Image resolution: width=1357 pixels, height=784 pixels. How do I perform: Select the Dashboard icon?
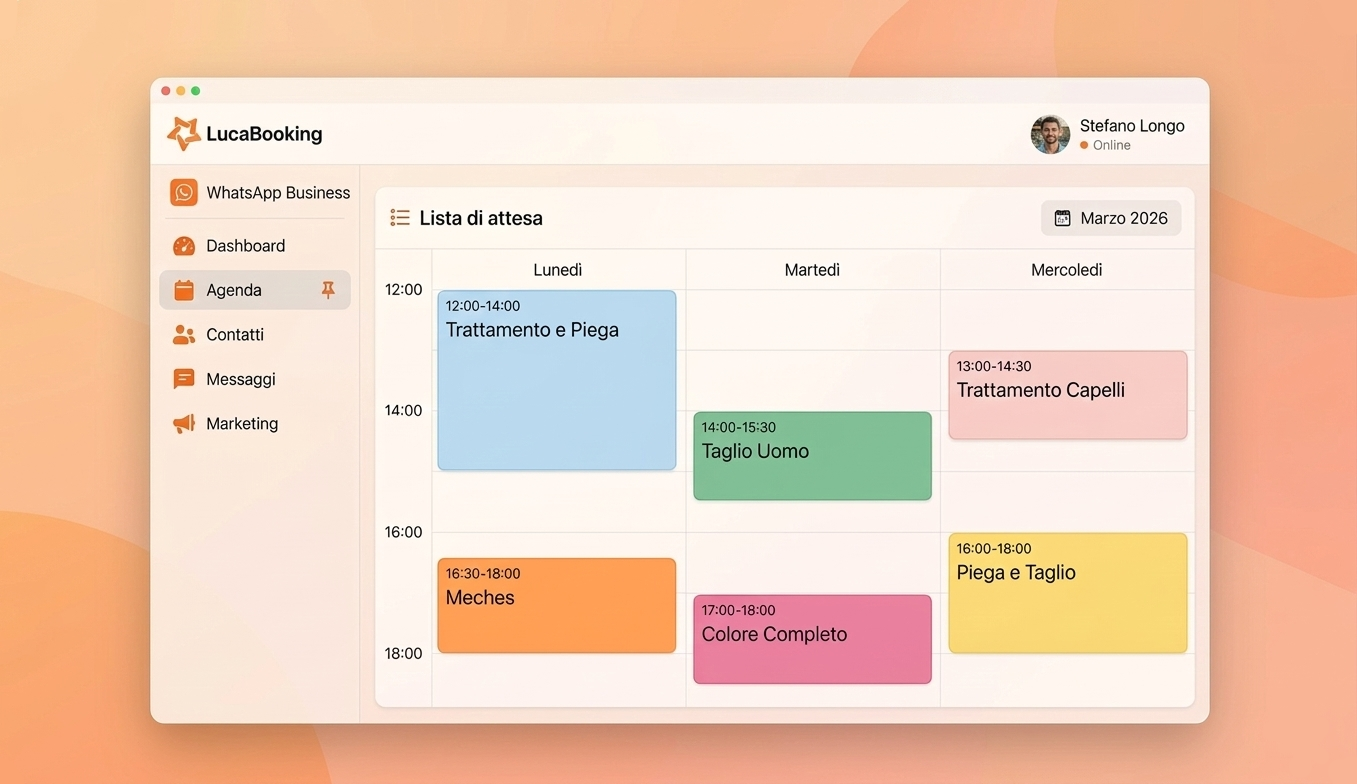tap(184, 245)
